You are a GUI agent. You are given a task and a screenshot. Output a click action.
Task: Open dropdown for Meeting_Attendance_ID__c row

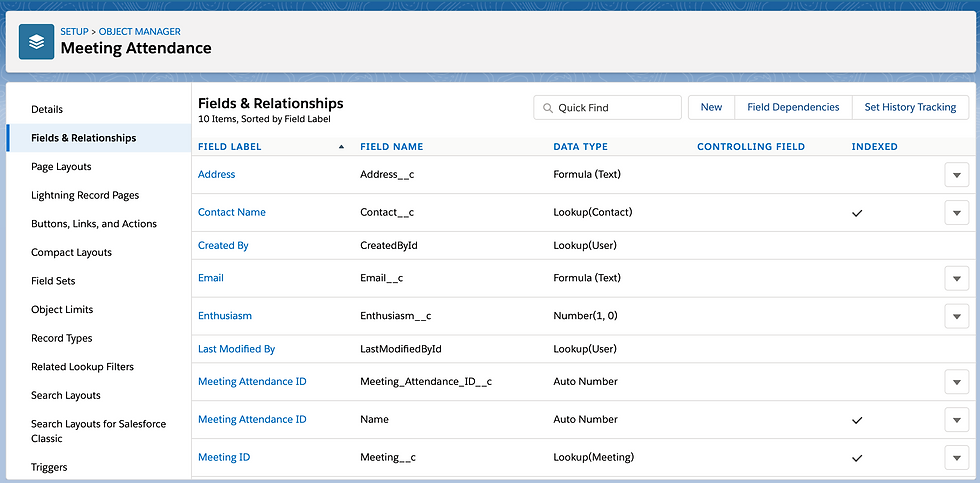pos(956,382)
